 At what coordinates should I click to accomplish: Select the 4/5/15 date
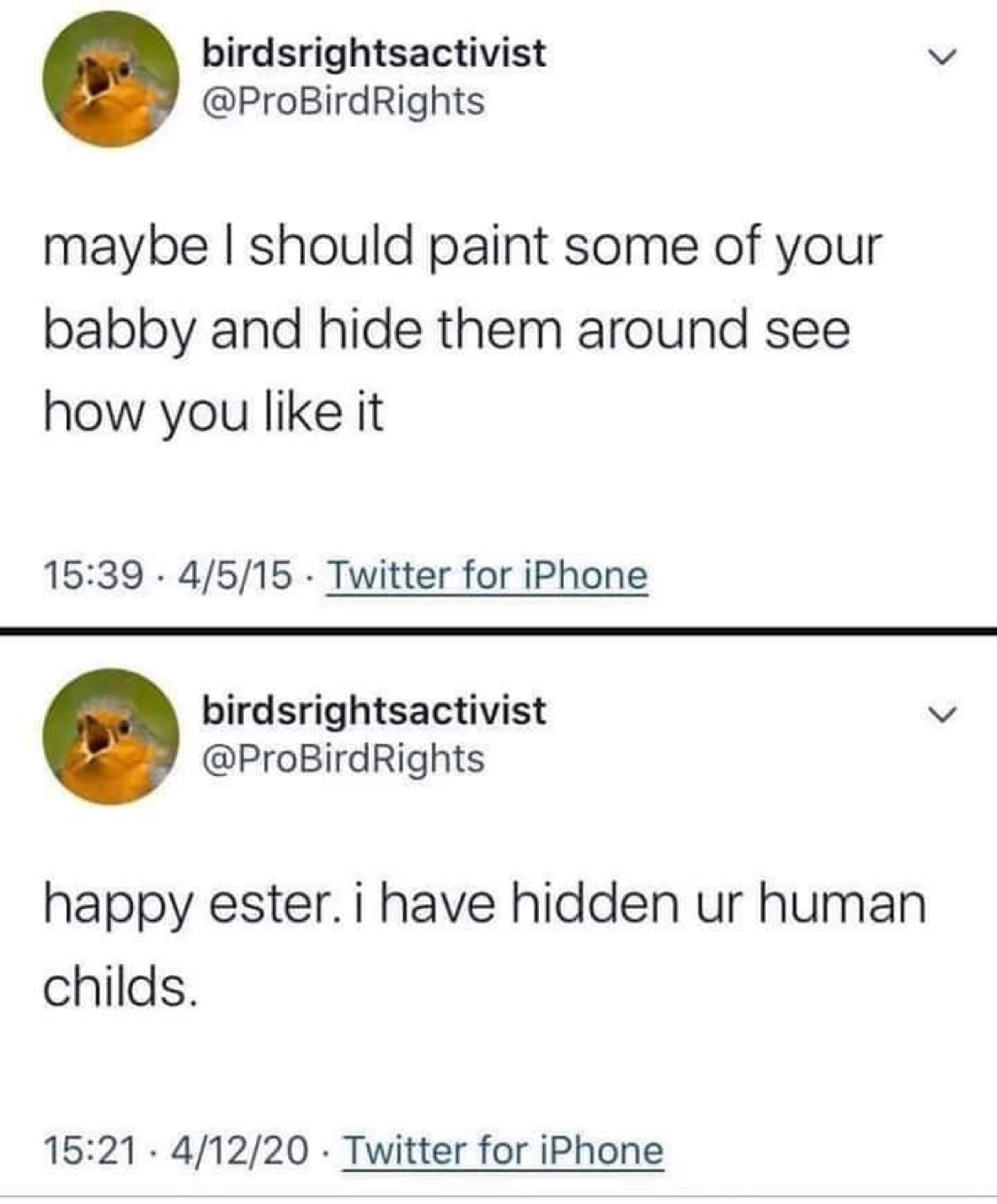click(x=234, y=576)
